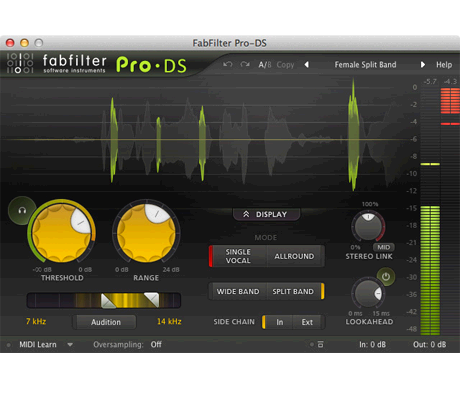Click the -5.7 peak level readout
The height and width of the screenshot is (416, 460).
pos(430,81)
